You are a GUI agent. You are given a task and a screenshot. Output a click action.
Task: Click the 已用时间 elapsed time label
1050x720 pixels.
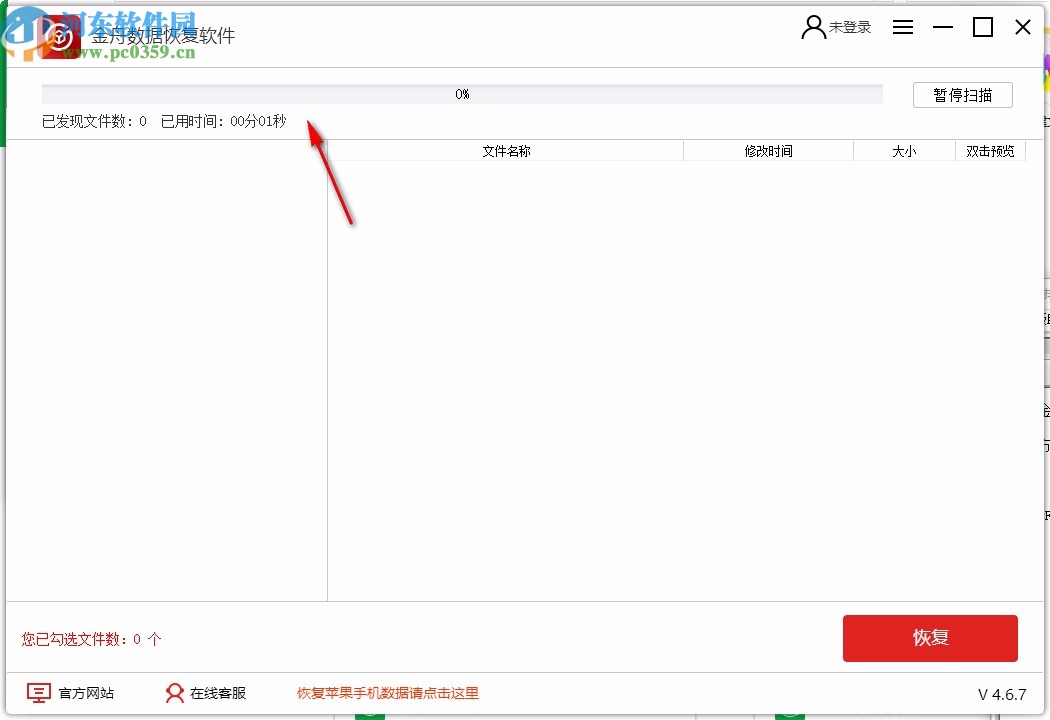(x=222, y=121)
